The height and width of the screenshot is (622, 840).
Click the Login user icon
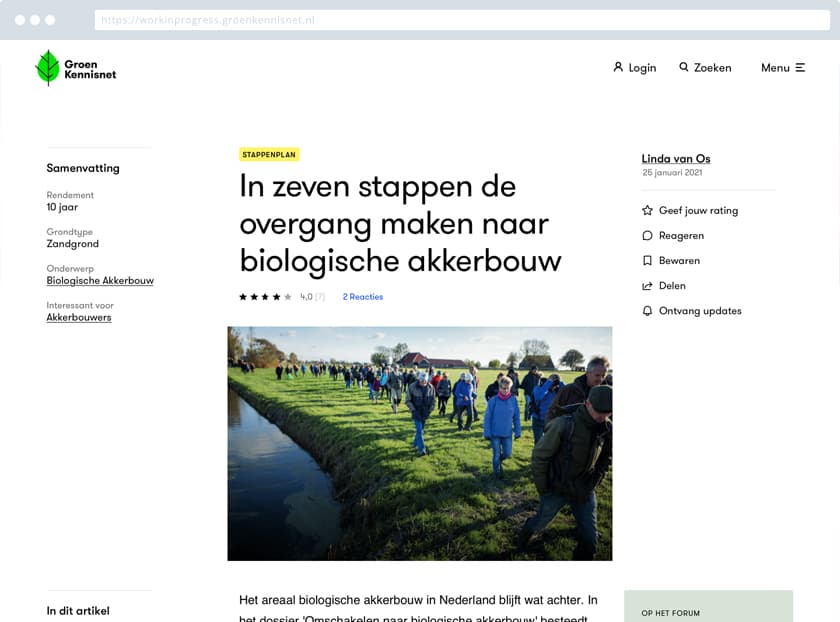618,67
